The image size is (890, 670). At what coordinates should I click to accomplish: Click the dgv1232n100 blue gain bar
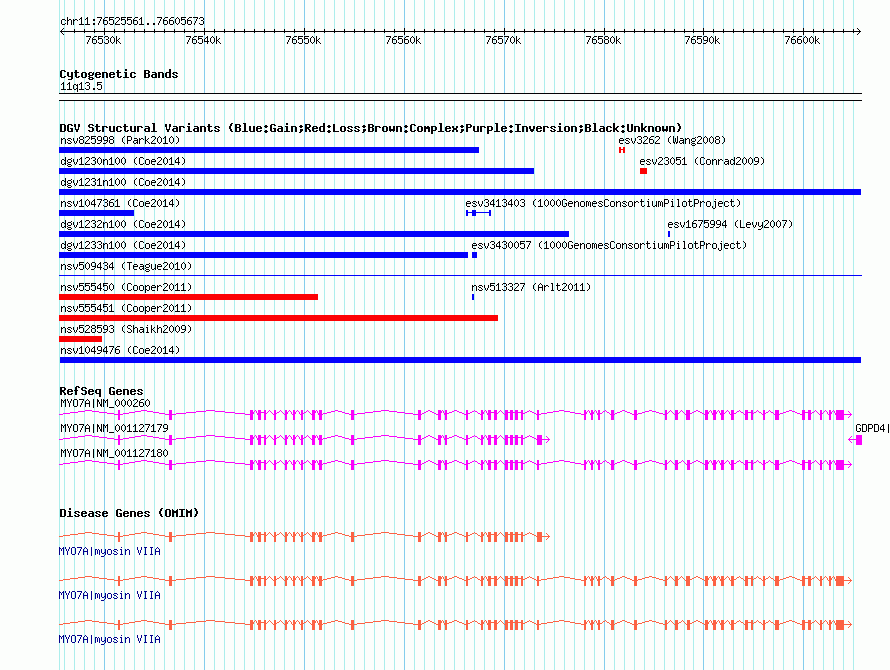point(314,234)
